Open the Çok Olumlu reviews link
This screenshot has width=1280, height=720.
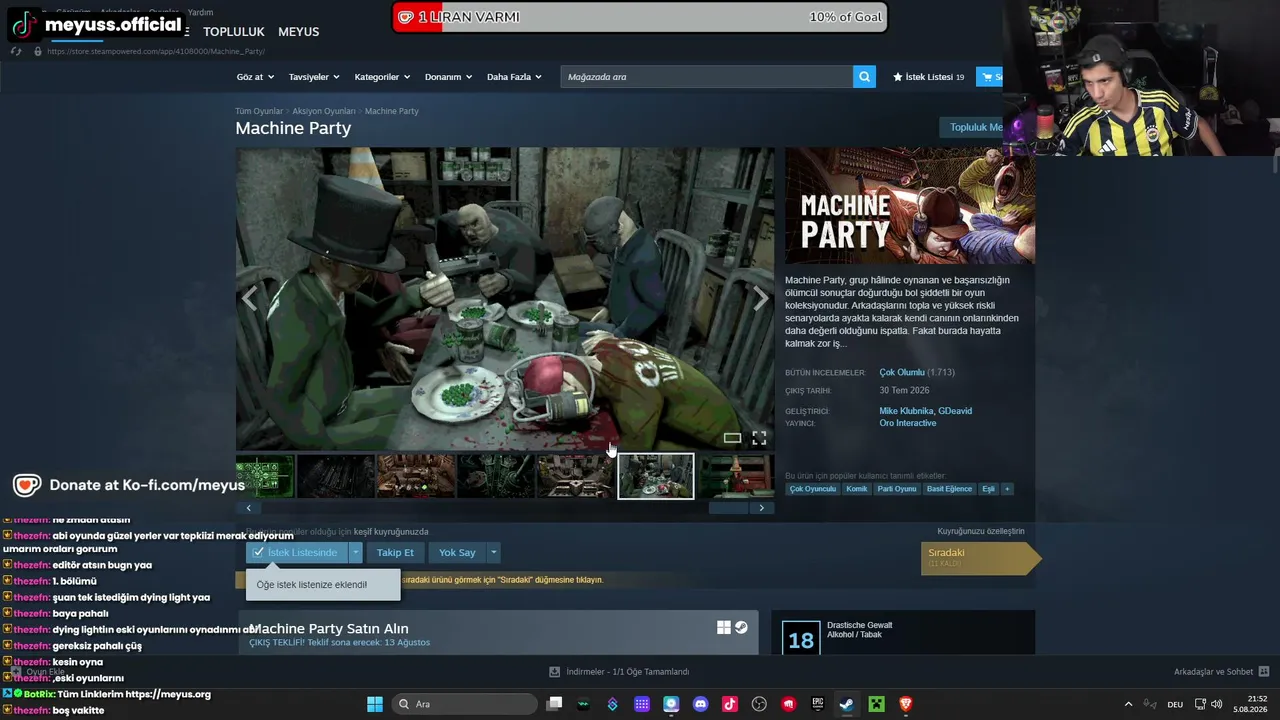[x=902, y=372]
